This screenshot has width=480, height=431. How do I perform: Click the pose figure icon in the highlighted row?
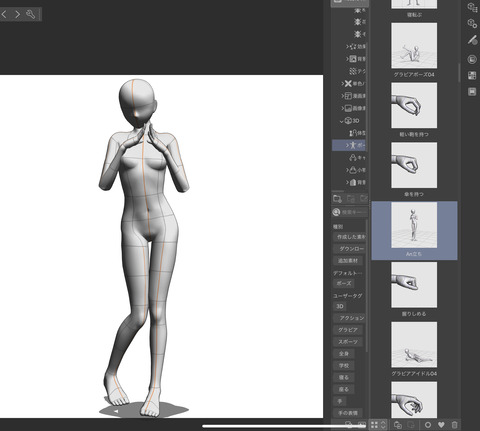pyautogui.click(x=353, y=145)
